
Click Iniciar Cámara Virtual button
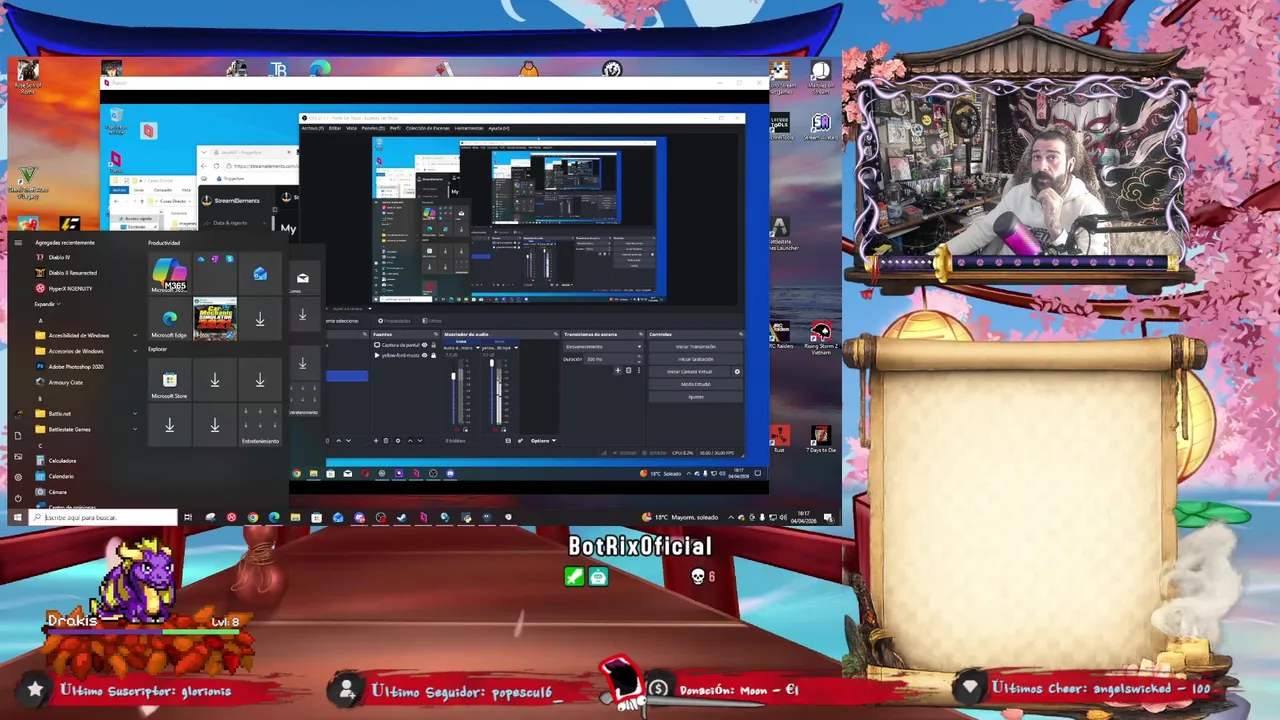coord(690,372)
